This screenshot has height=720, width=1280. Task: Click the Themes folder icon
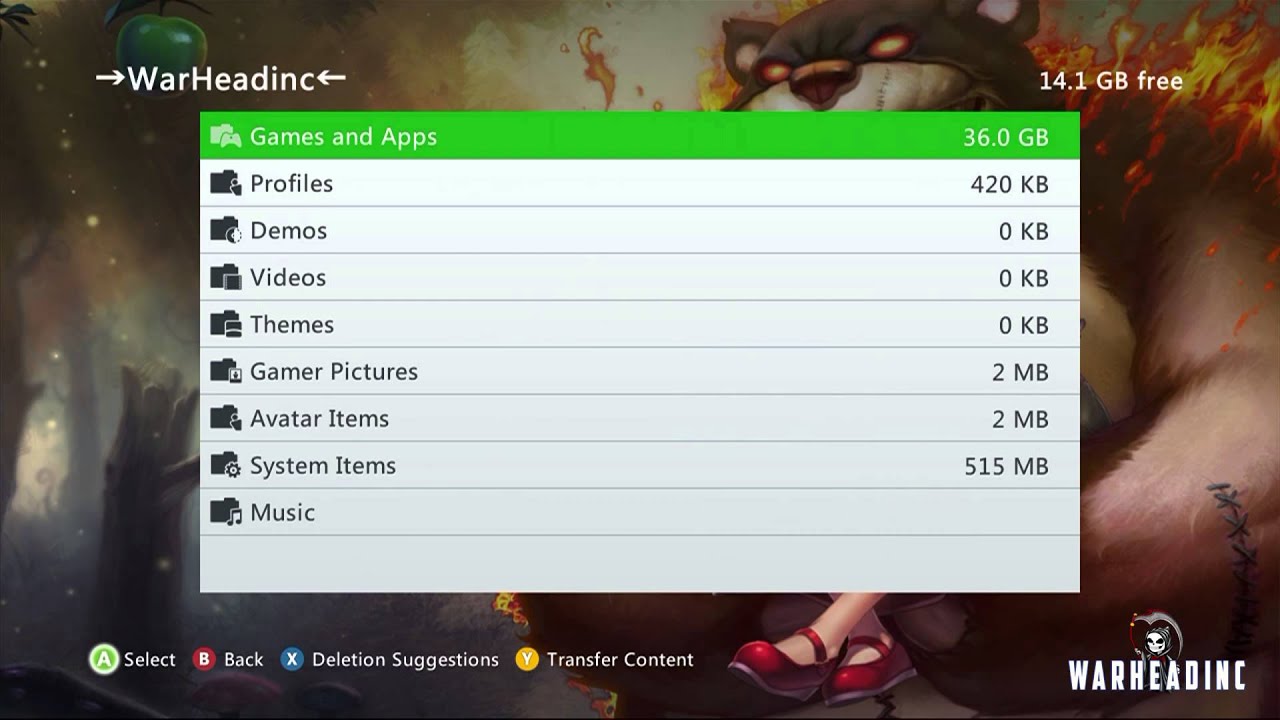[x=226, y=325]
